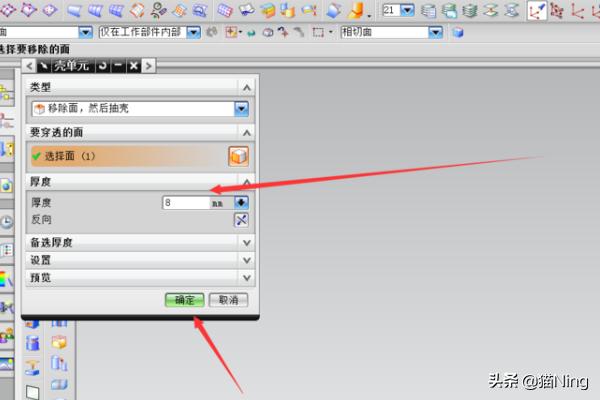600x400 pixels.
Task: Click the previous arrow left of 壳单元 title
Action: pyautogui.click(x=29, y=65)
